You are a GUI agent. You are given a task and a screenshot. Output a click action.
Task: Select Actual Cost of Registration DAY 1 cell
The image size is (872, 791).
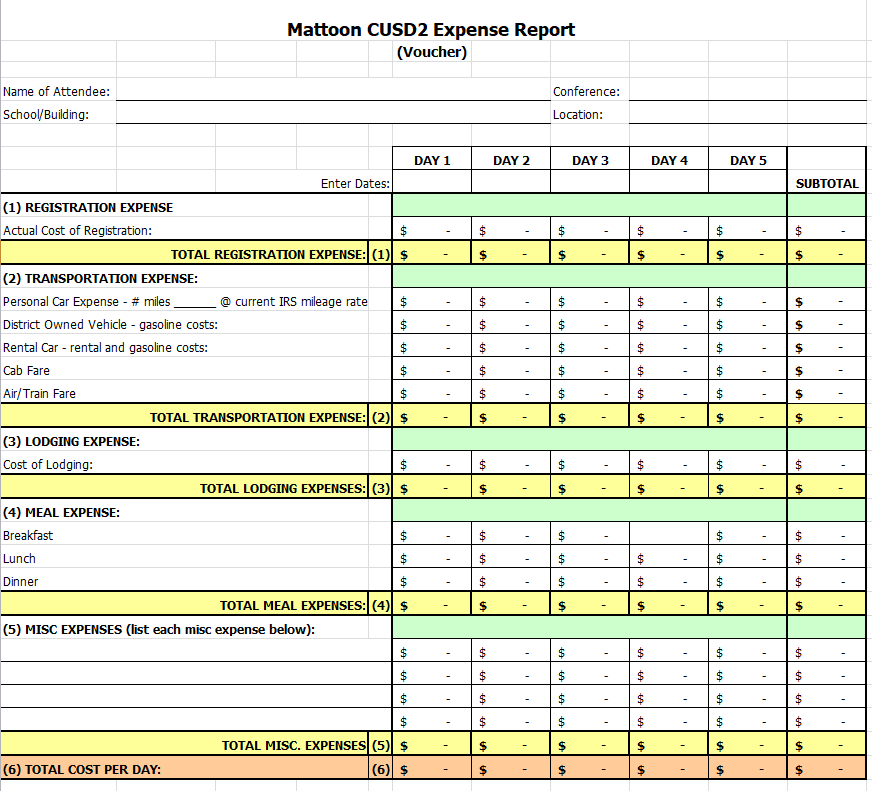coord(432,231)
